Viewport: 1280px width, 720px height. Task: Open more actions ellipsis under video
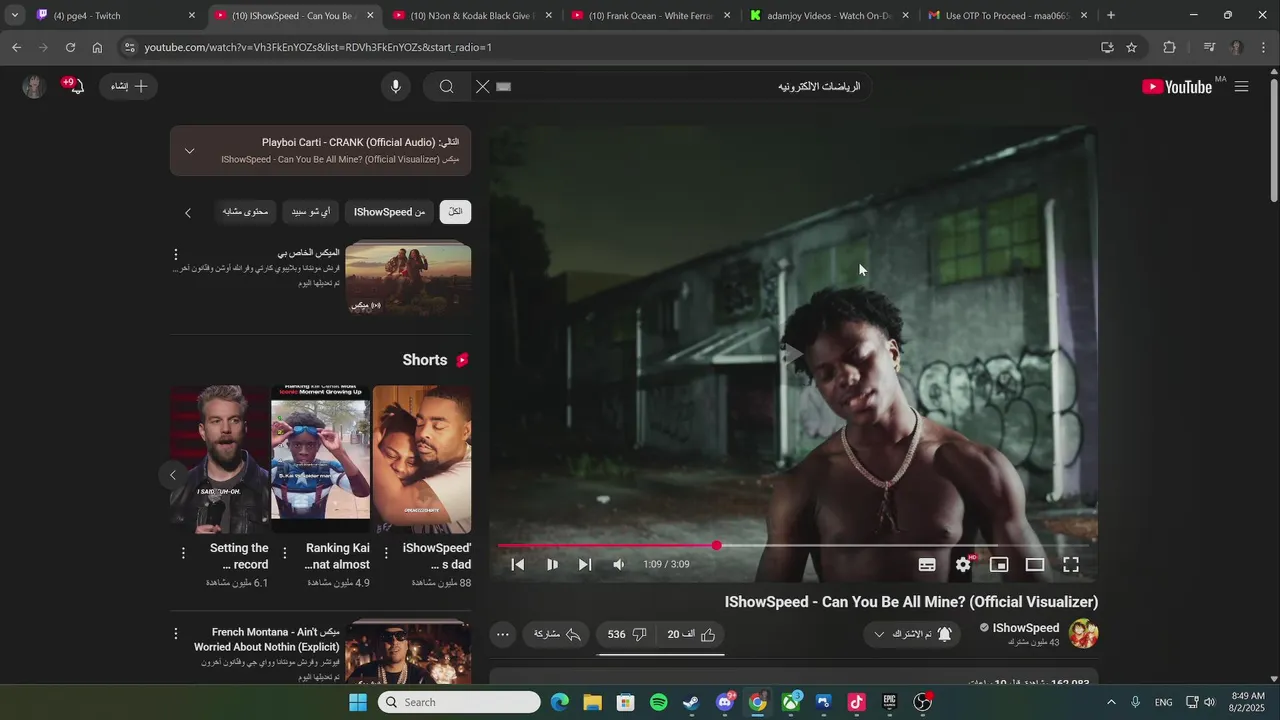(x=503, y=635)
